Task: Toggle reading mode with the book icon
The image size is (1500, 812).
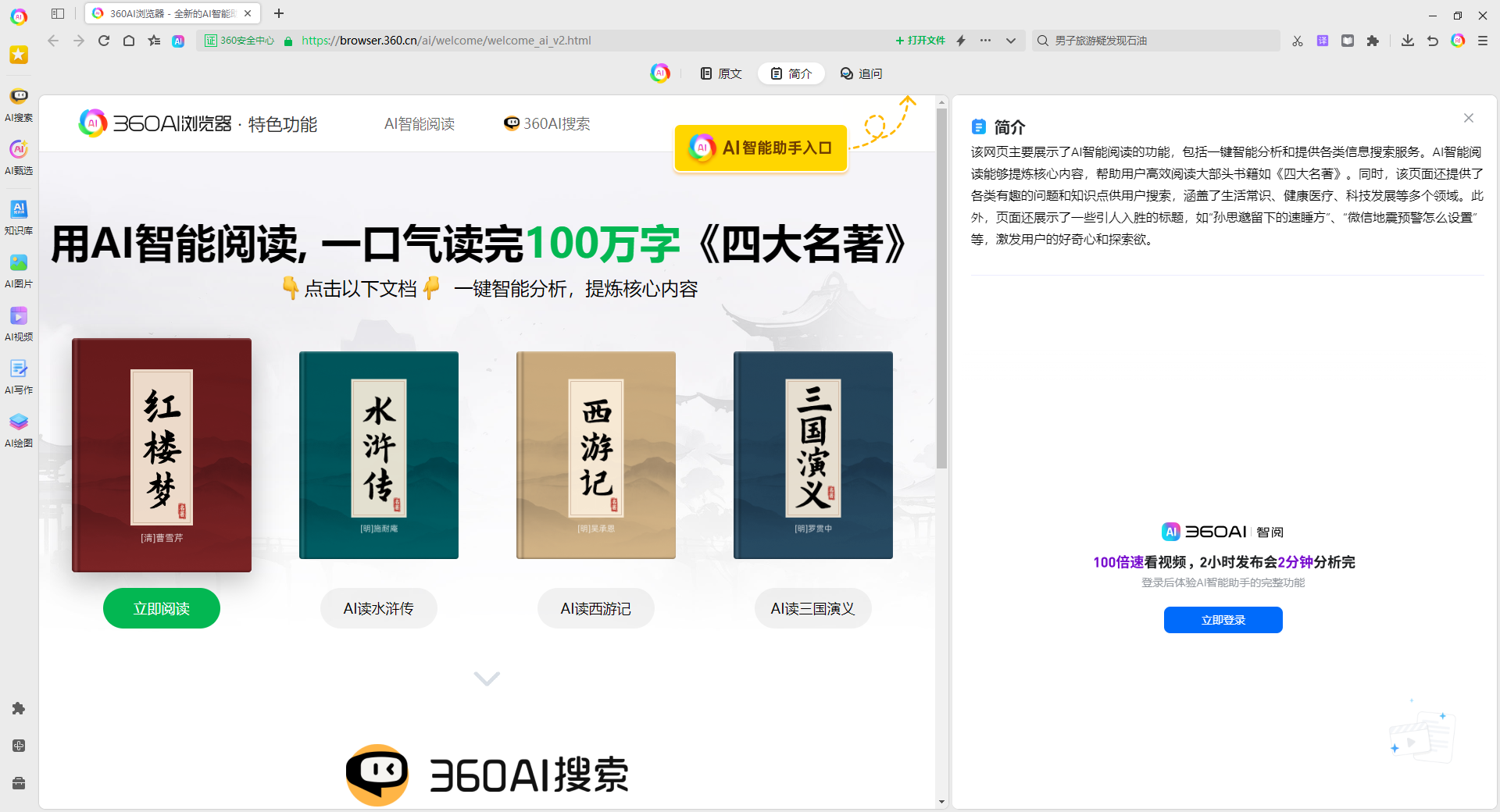Action: [1347, 41]
